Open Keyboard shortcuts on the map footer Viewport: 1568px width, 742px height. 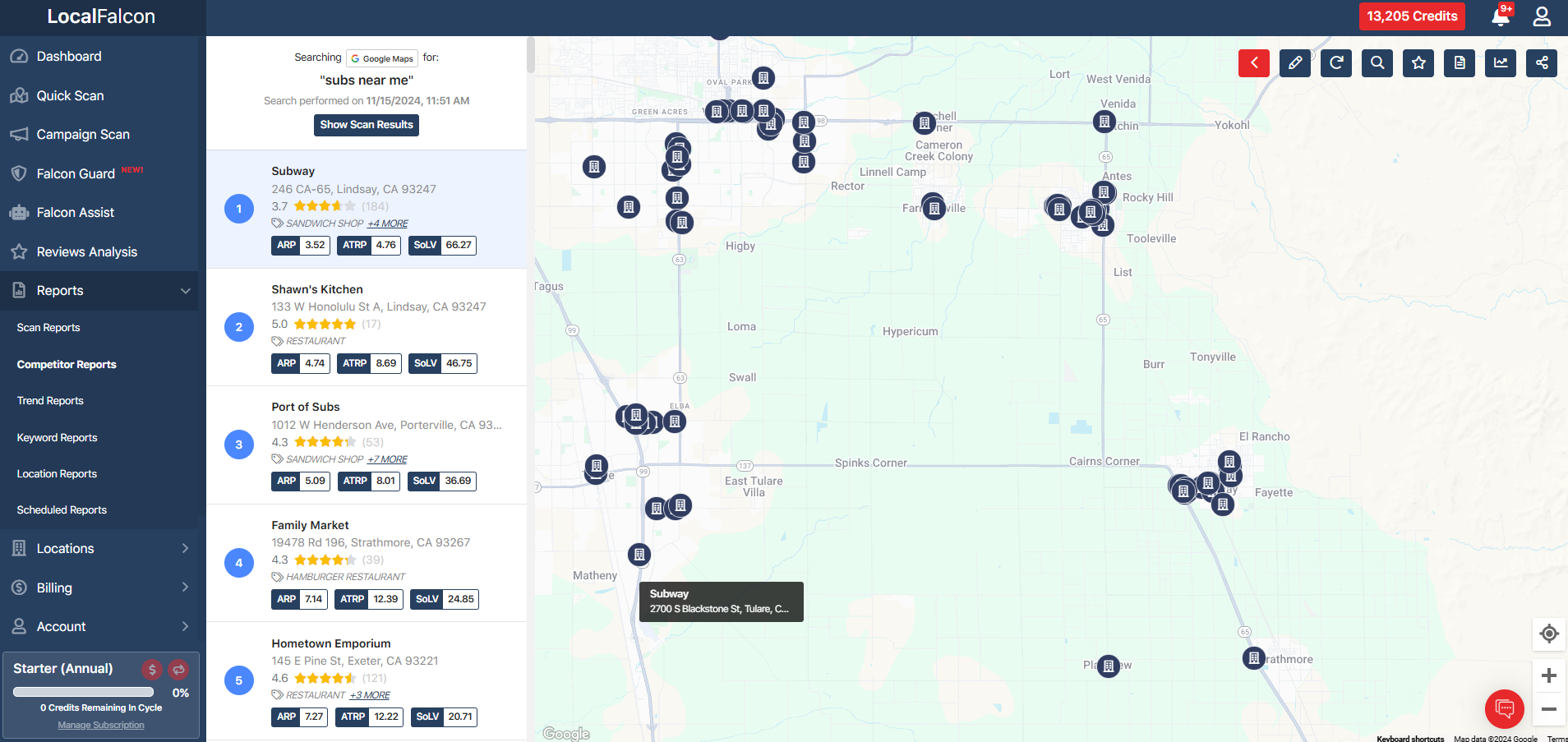(1410, 739)
